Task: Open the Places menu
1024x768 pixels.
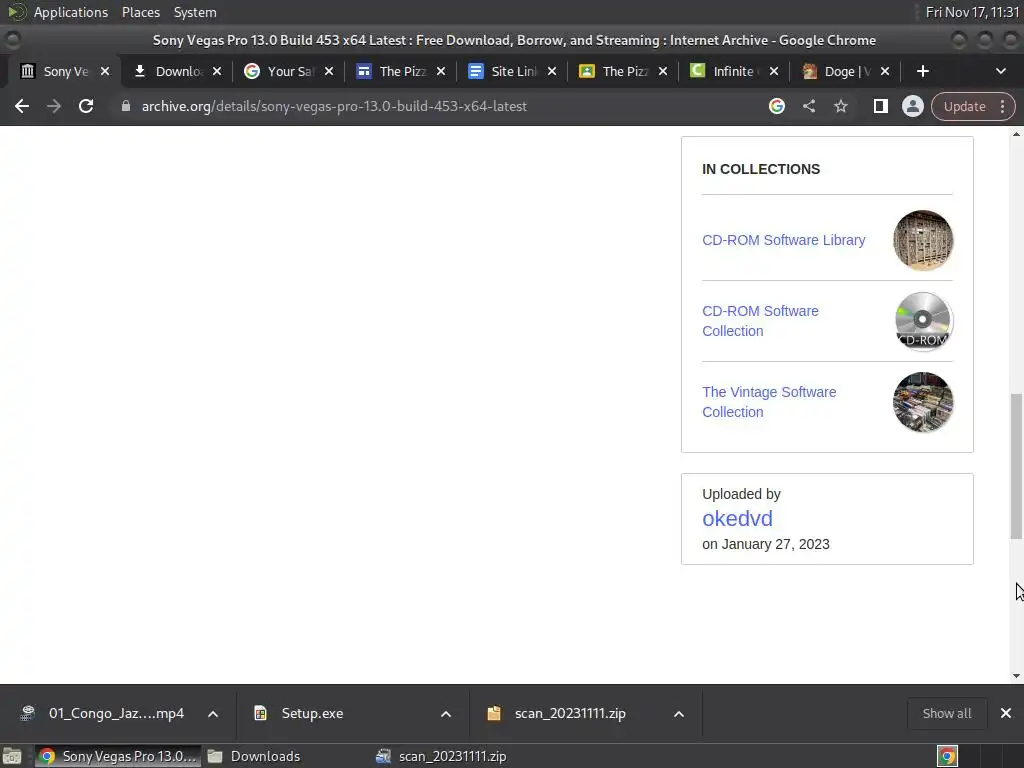Action: click(141, 12)
